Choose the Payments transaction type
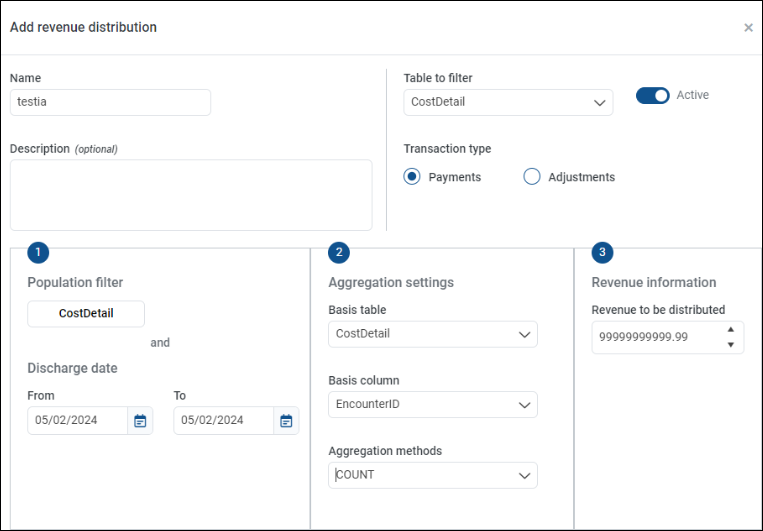This screenshot has height=531, width=763. pyautogui.click(x=412, y=176)
